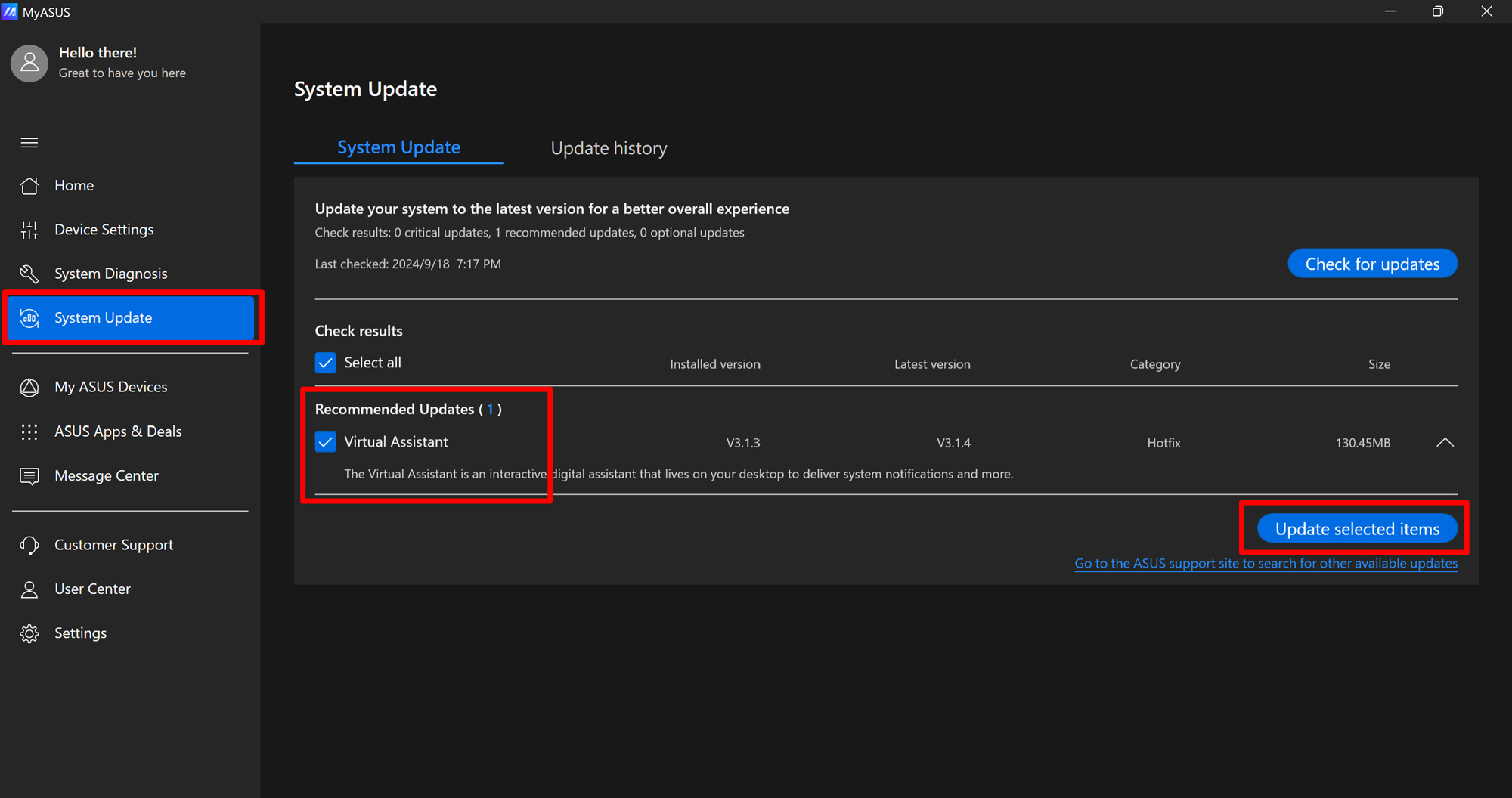This screenshot has width=1512, height=798.
Task: Click Update selected items button
Action: tap(1357, 529)
